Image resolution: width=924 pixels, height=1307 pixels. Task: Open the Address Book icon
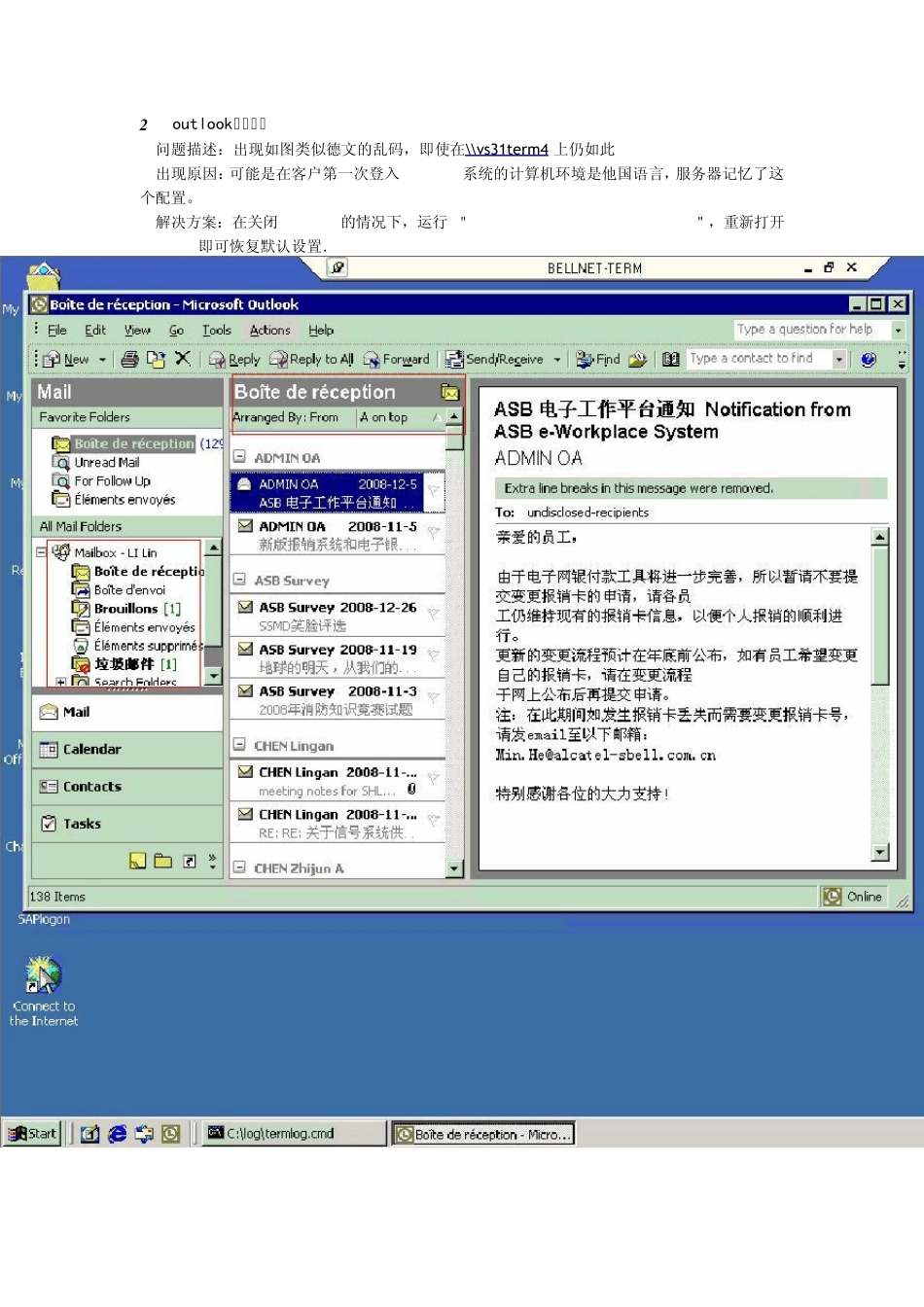671,359
